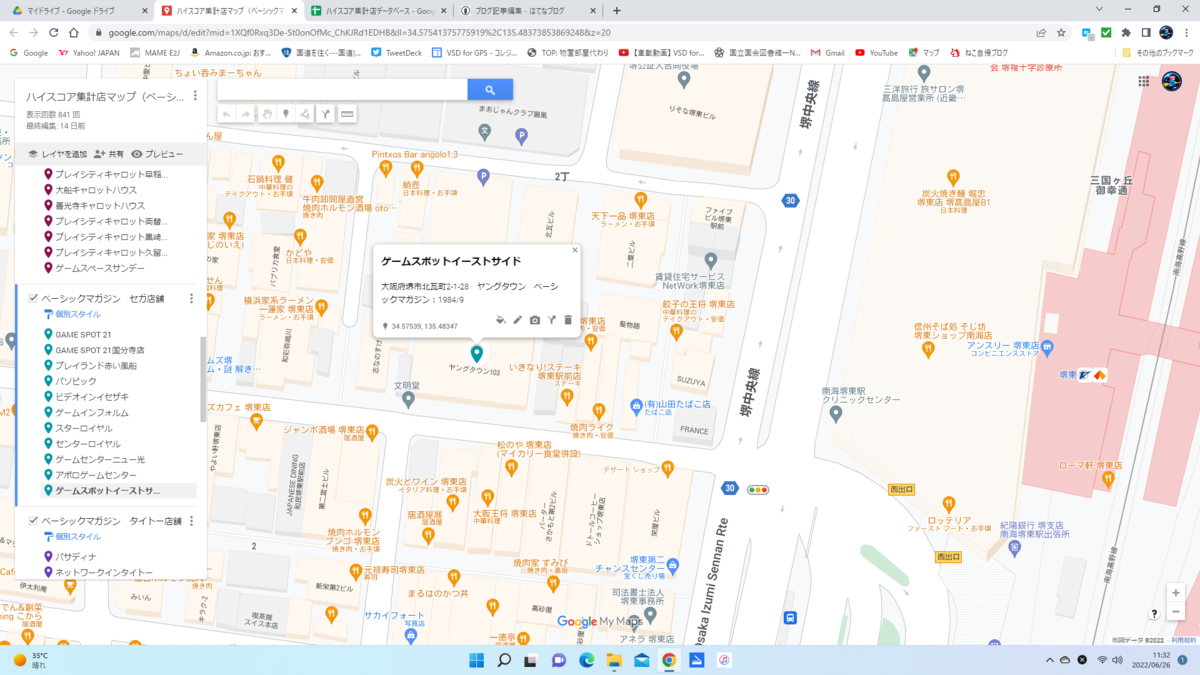This screenshot has height=675, width=1200.
Task: Select プレイランド赤い風船 in layer list
Action: click(x=97, y=366)
